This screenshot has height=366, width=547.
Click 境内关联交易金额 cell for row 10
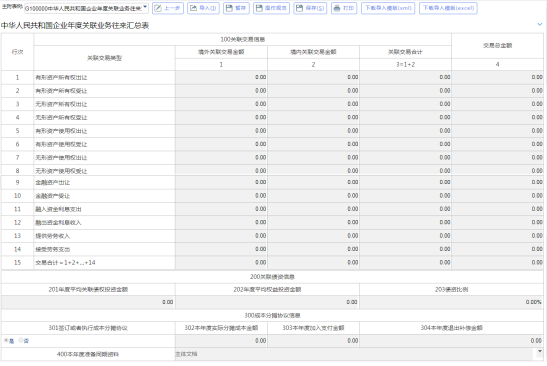pyautogui.click(x=313, y=196)
